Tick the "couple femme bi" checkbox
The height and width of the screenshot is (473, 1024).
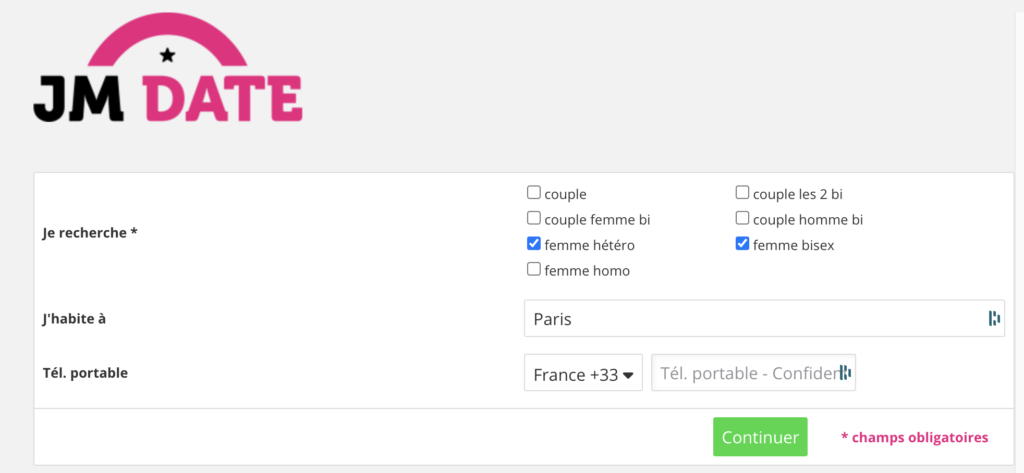[534, 218]
